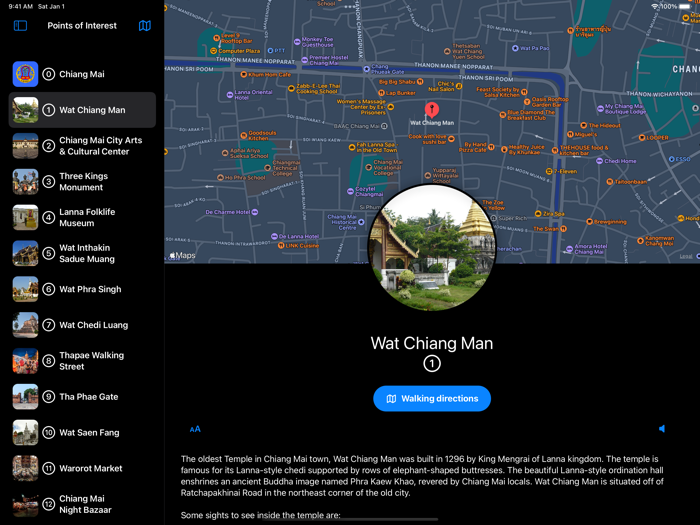Click Chedi Home map marker
700x525 pixels.
[x=600, y=161]
